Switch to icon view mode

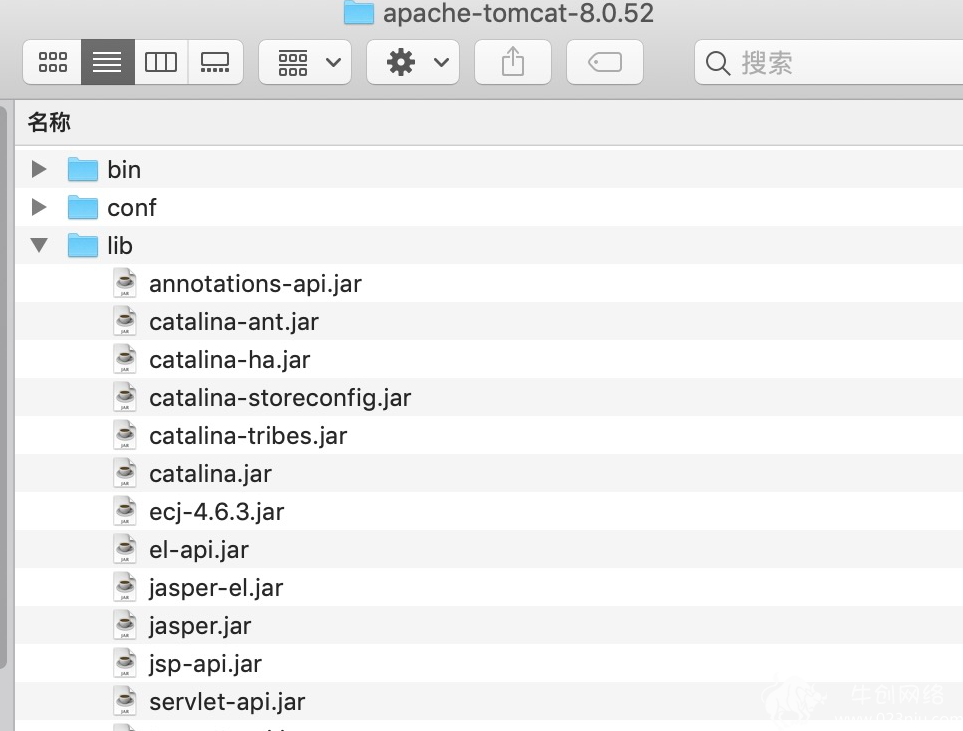52,62
